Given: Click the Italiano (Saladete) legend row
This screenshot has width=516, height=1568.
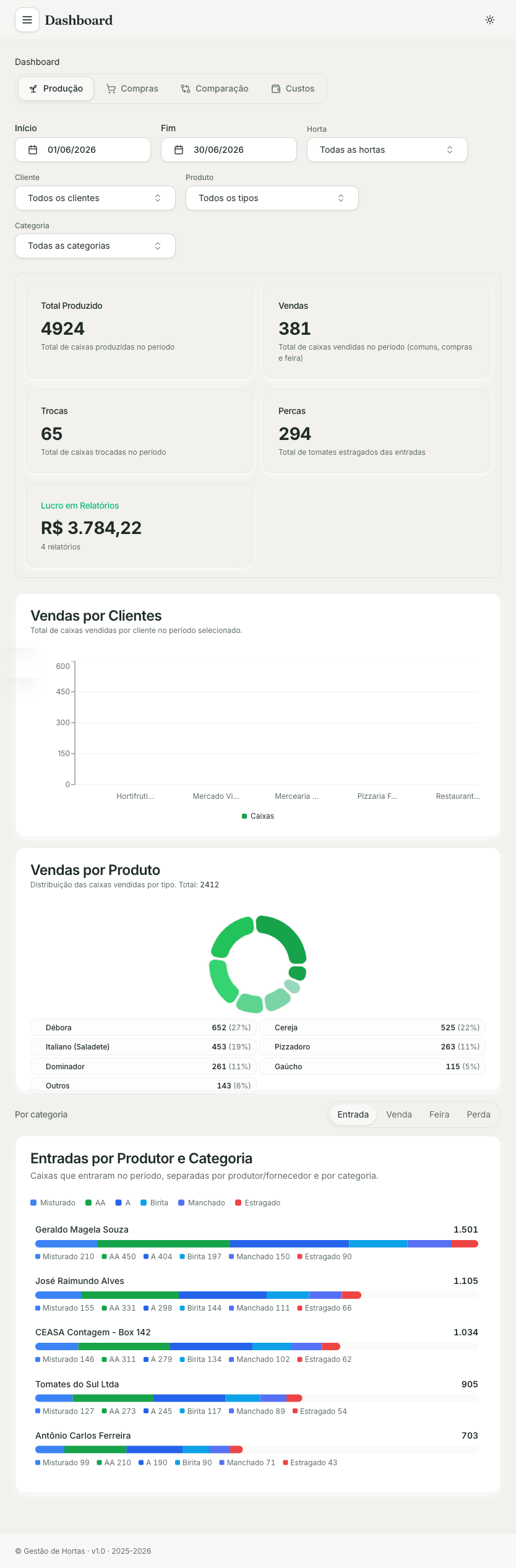Looking at the screenshot, I should pos(144,1046).
